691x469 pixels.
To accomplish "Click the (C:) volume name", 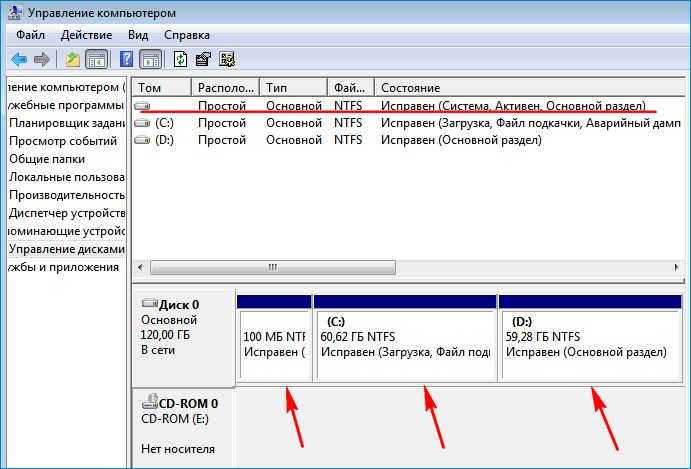I will 164,123.
